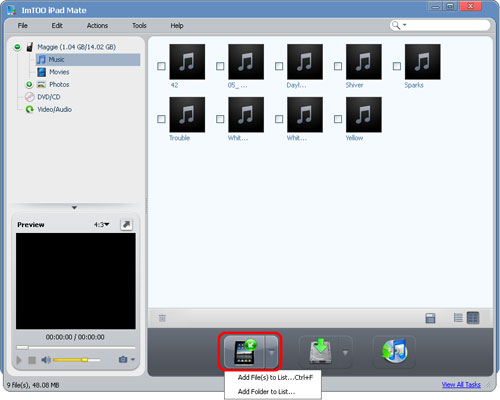Pop out the preview window icon
This screenshot has width=500, height=400.
tap(126, 225)
